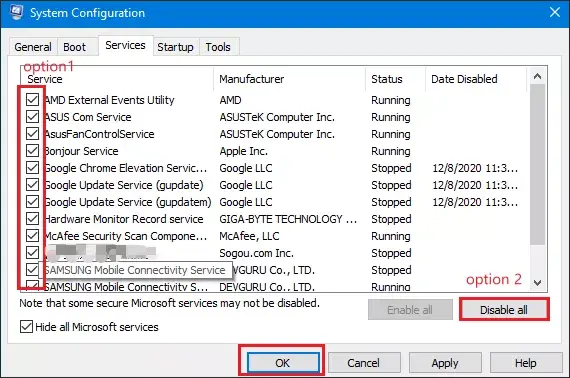Uncheck the Bonjour Service checkbox

32,150
